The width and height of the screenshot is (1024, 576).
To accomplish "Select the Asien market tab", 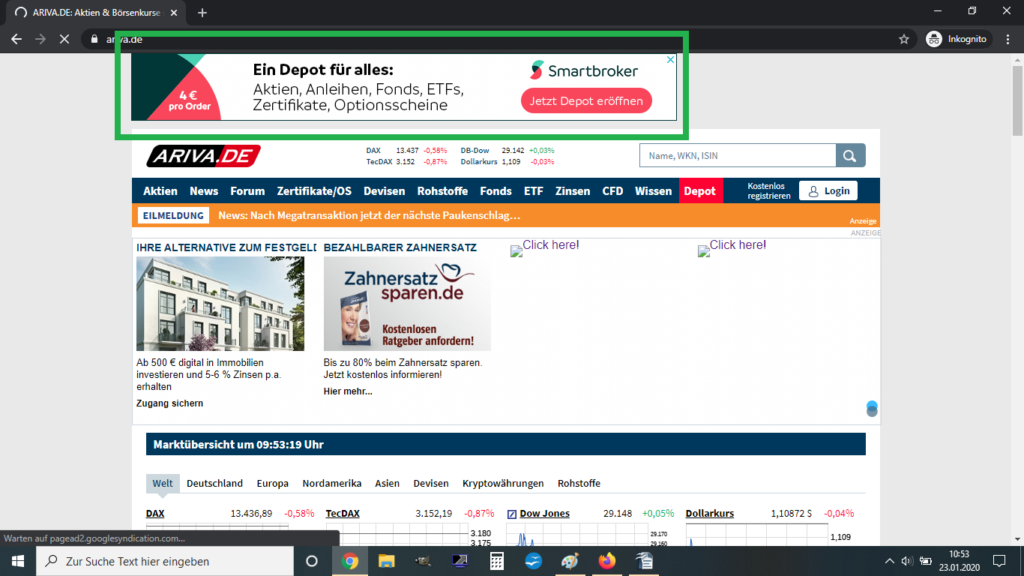I will (387, 483).
